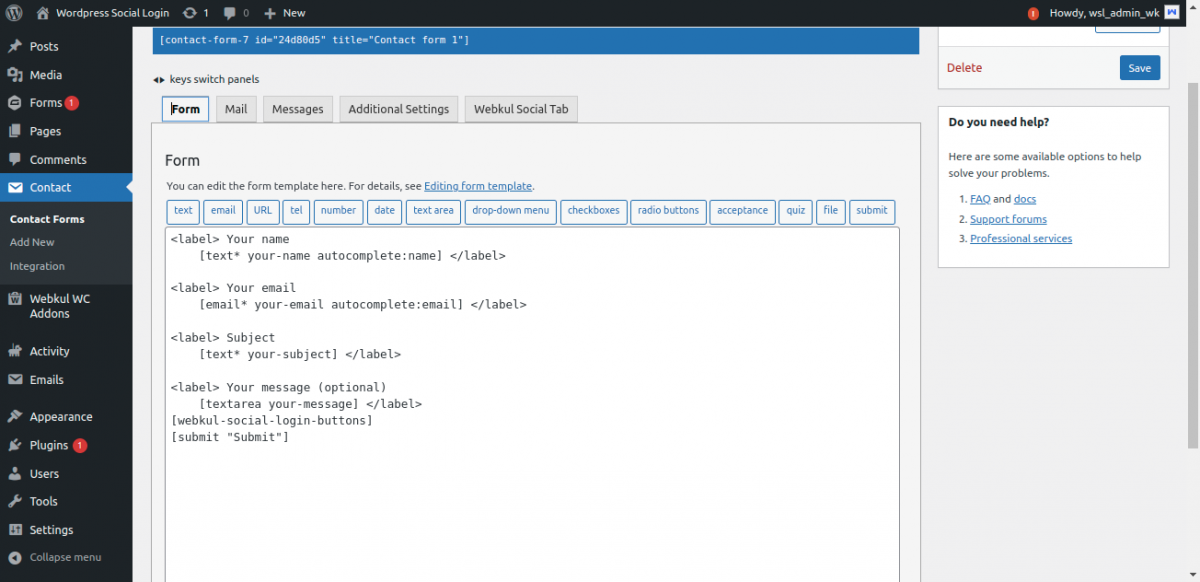
Task: Switch to the Webkul Social Tab
Action: (521, 109)
